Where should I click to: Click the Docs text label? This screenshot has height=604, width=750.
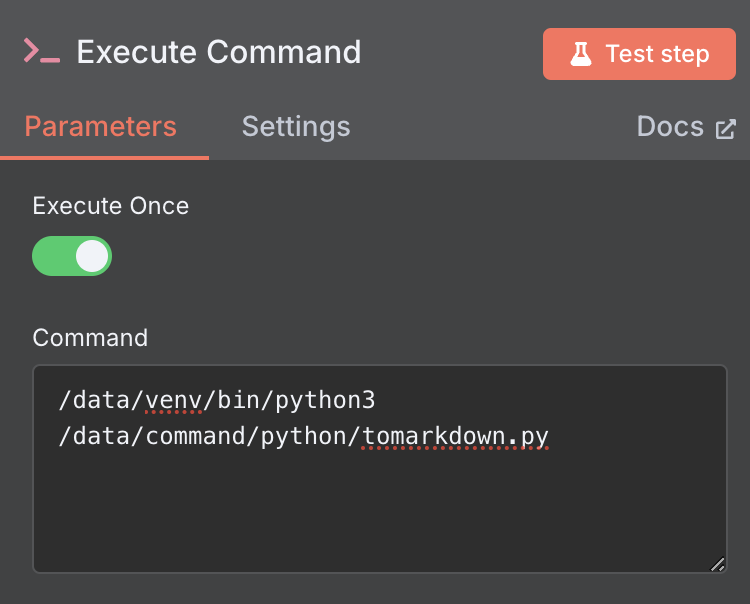point(670,127)
